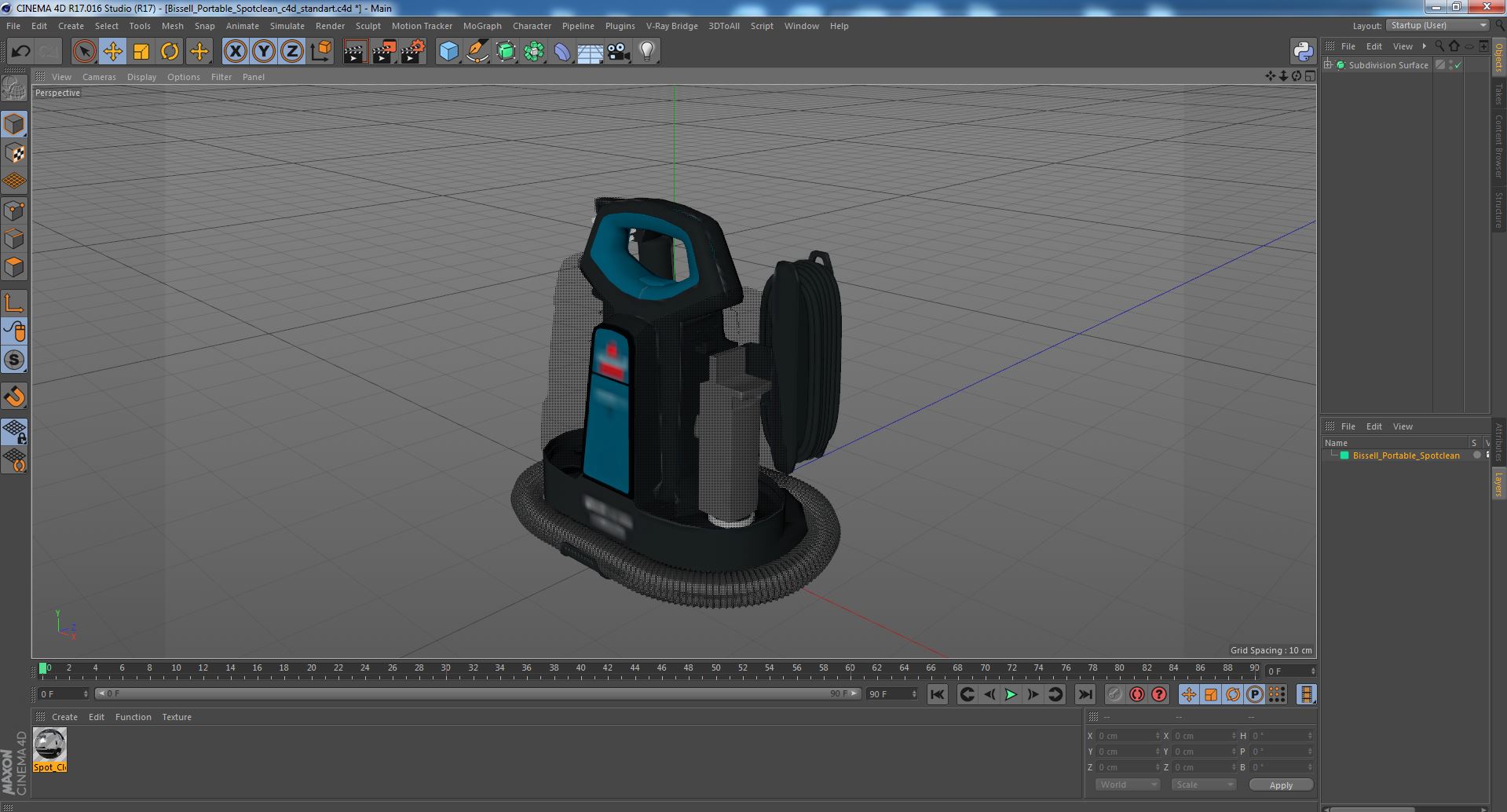Select the Spot_Cl material thumbnail

pyautogui.click(x=49, y=750)
